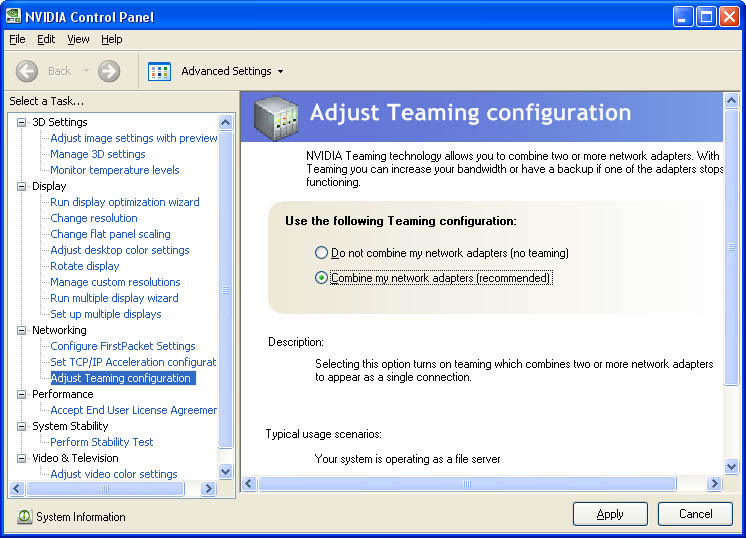Click the main pane vertical scrollbar thumb
The width and height of the screenshot is (746, 538).
point(731,247)
